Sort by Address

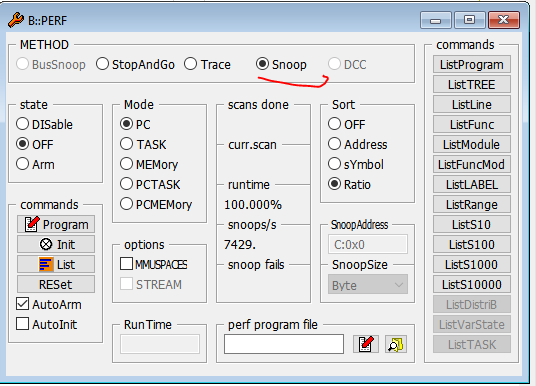tap(358, 144)
